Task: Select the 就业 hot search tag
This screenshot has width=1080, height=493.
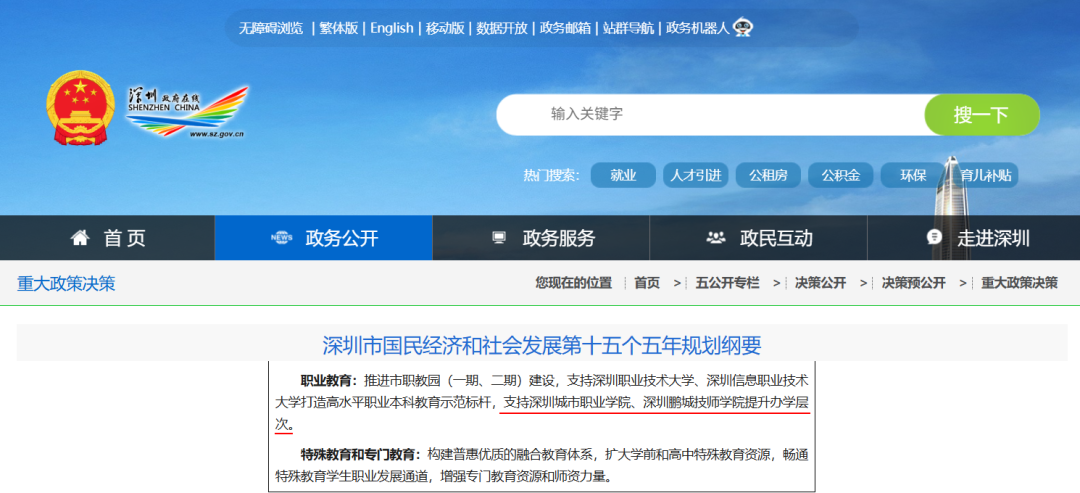Action: pyautogui.click(x=623, y=175)
